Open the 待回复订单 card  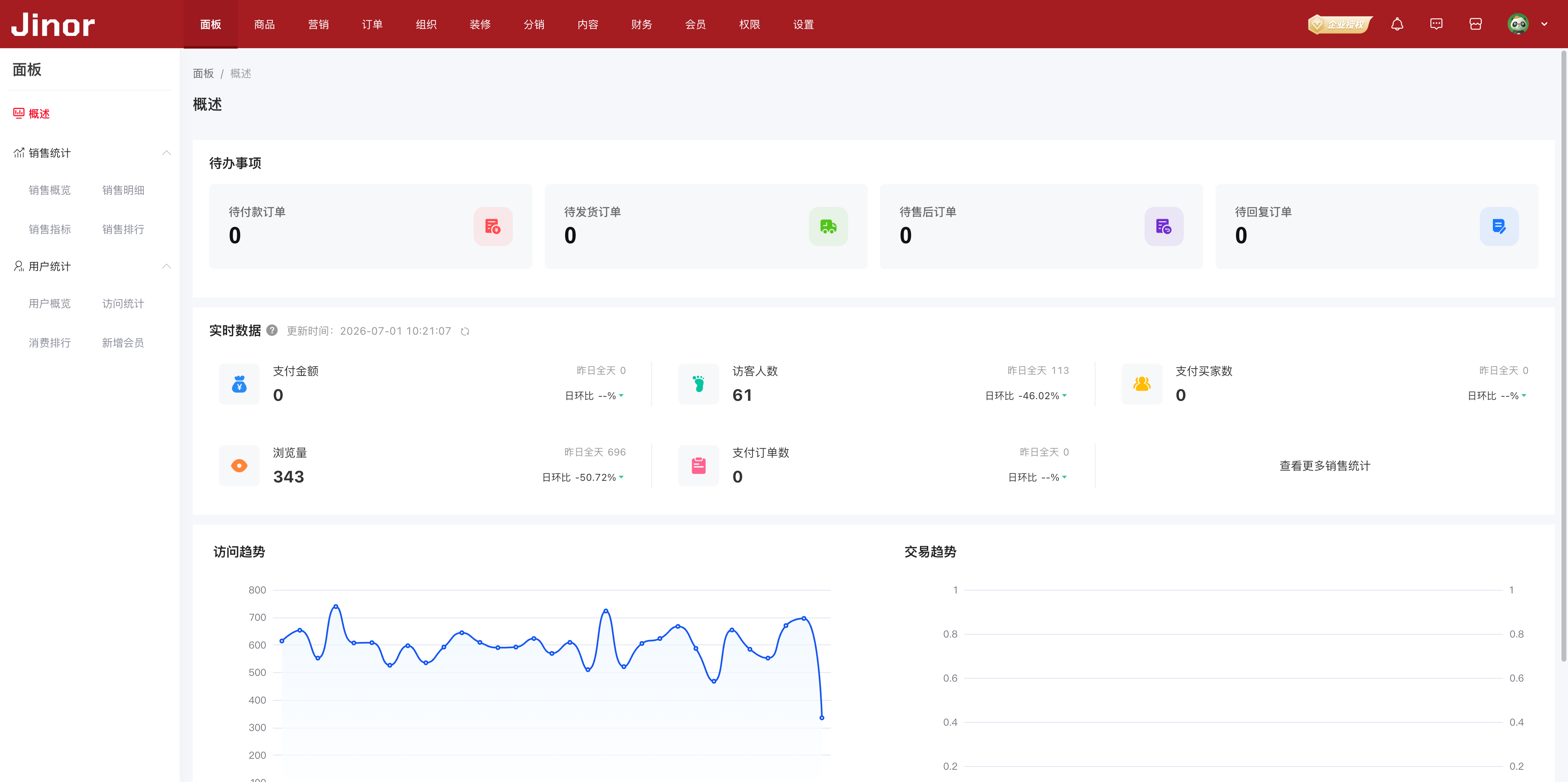pos(1377,227)
